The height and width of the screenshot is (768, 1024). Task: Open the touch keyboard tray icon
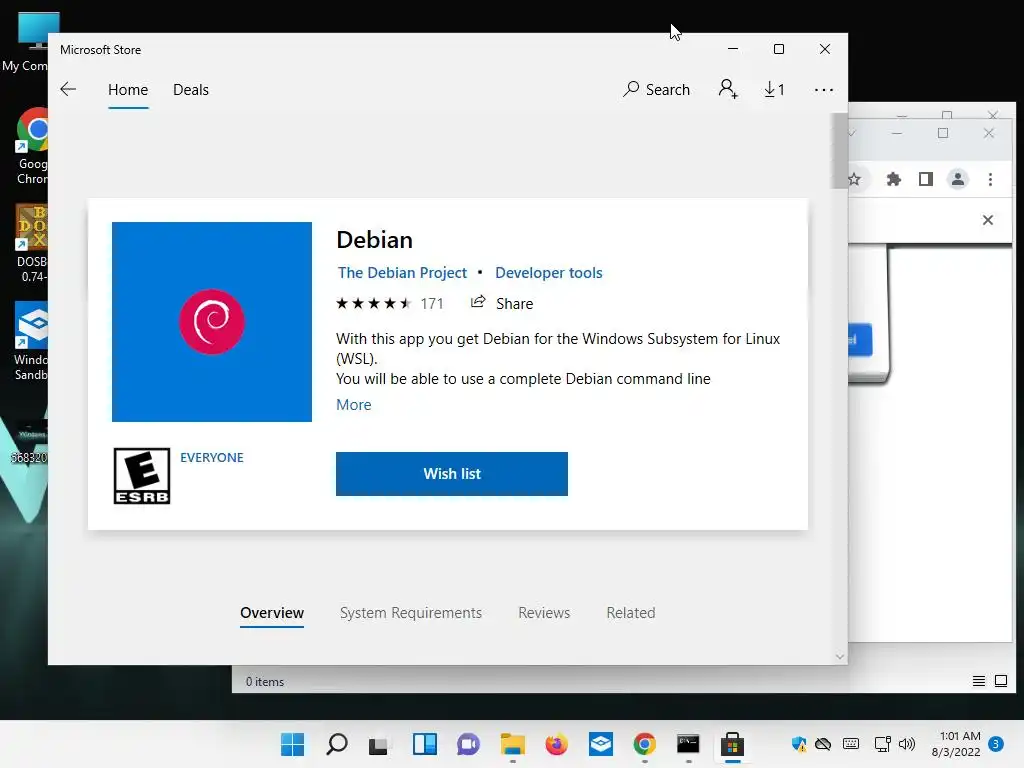pyautogui.click(x=851, y=744)
